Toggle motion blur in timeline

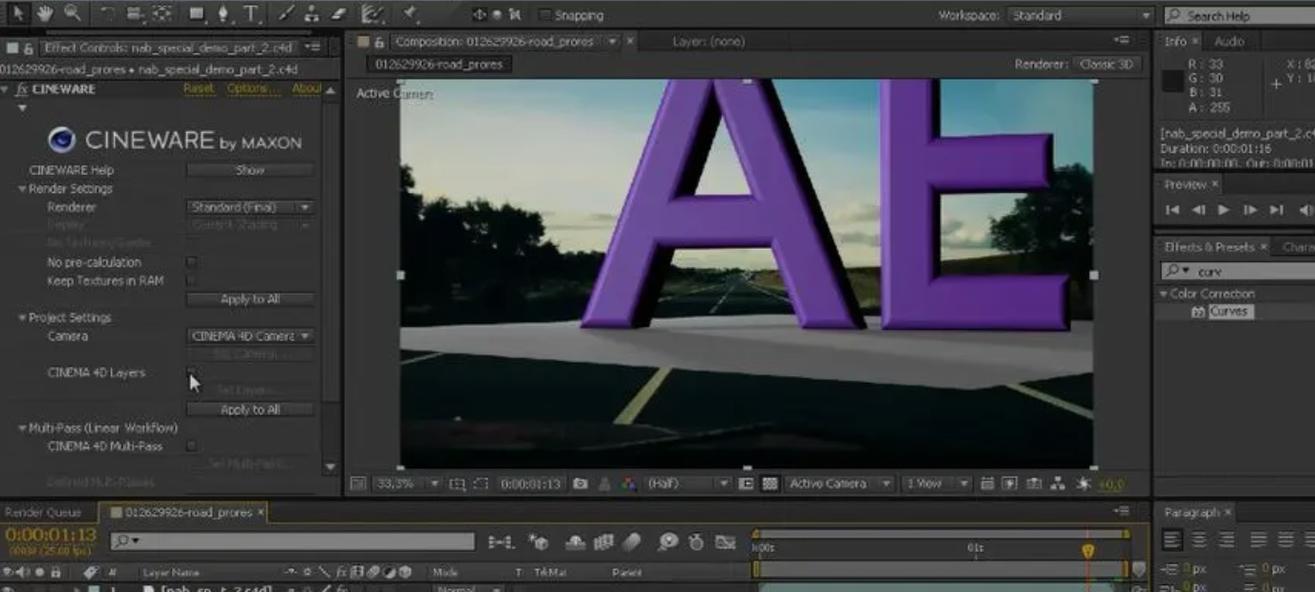click(631, 542)
